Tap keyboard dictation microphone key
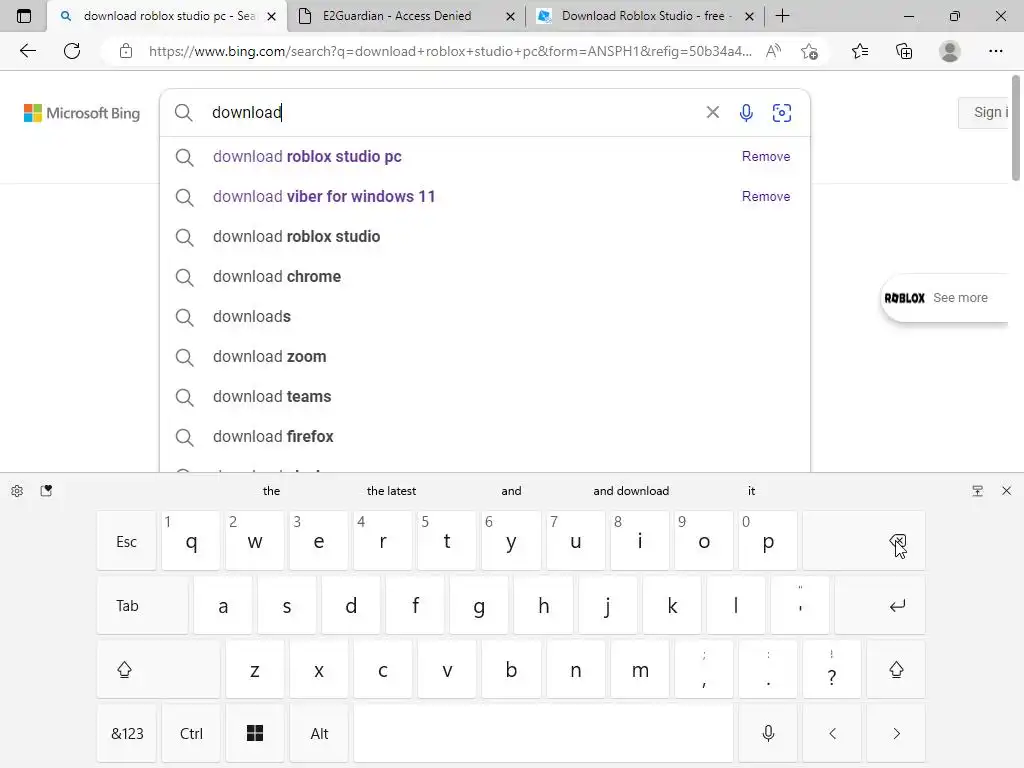The width and height of the screenshot is (1024, 768). pyautogui.click(x=768, y=733)
